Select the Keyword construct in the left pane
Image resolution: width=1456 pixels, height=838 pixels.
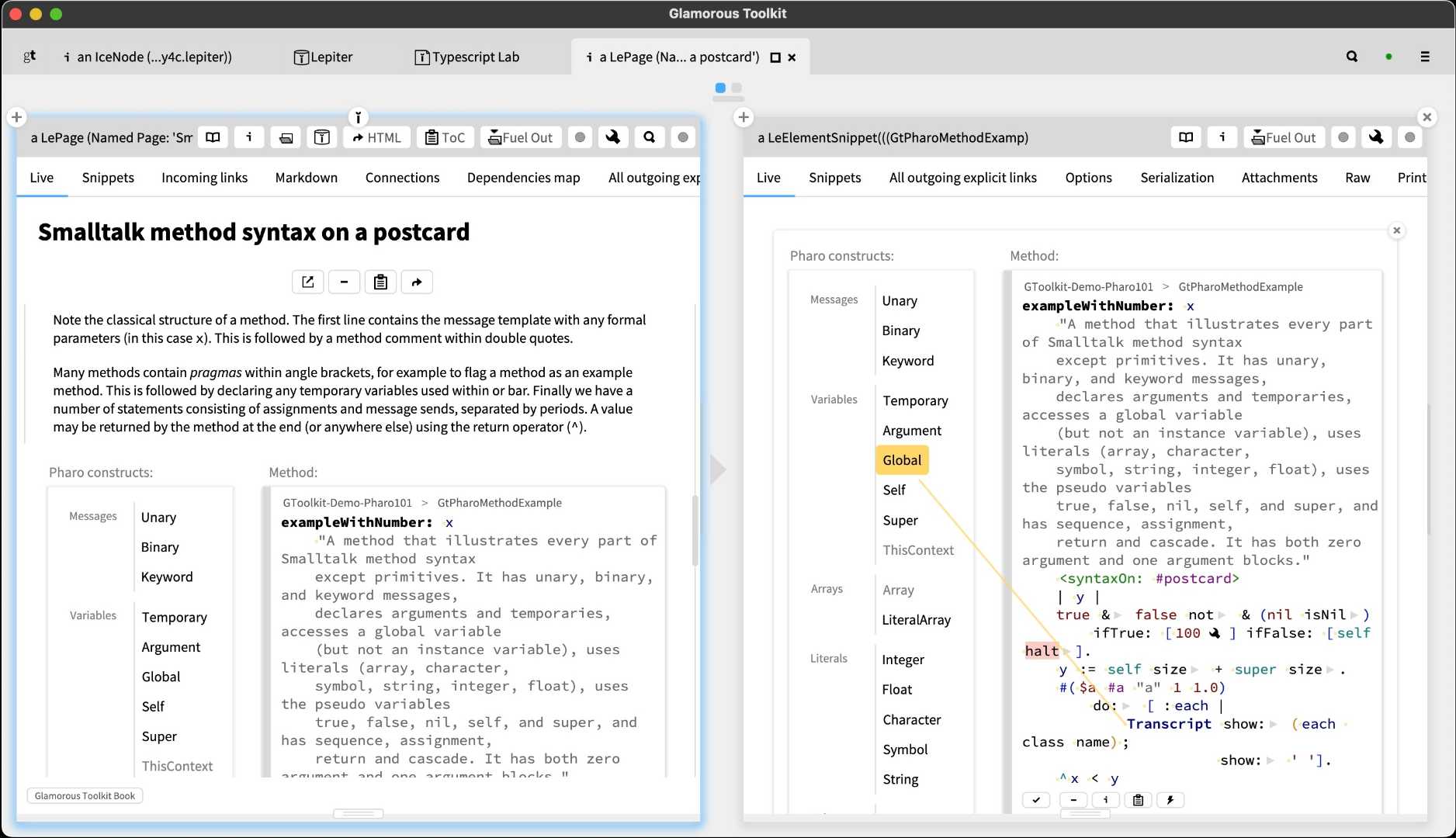(x=167, y=577)
